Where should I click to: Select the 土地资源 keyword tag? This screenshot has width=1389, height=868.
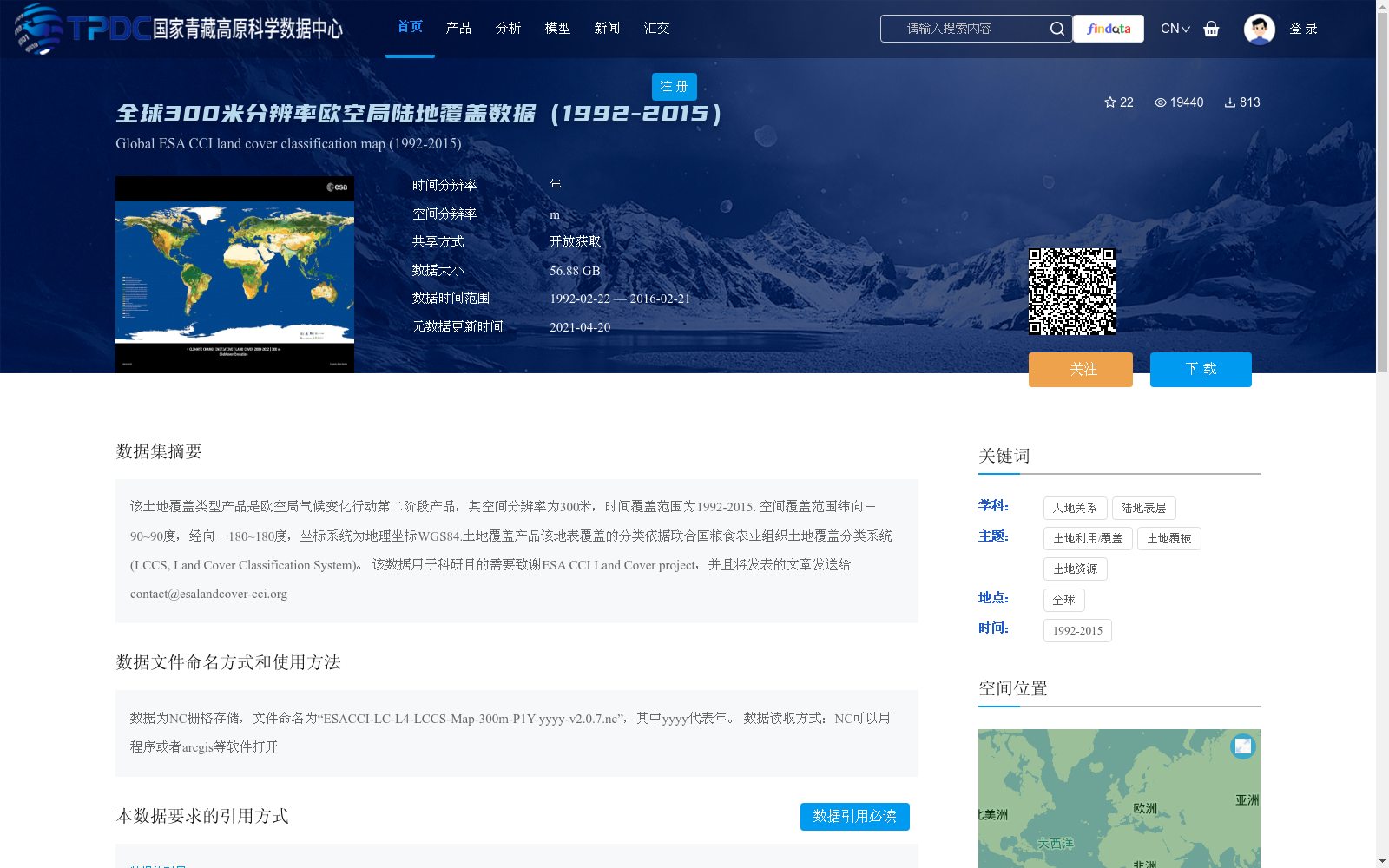pyautogui.click(x=1076, y=569)
